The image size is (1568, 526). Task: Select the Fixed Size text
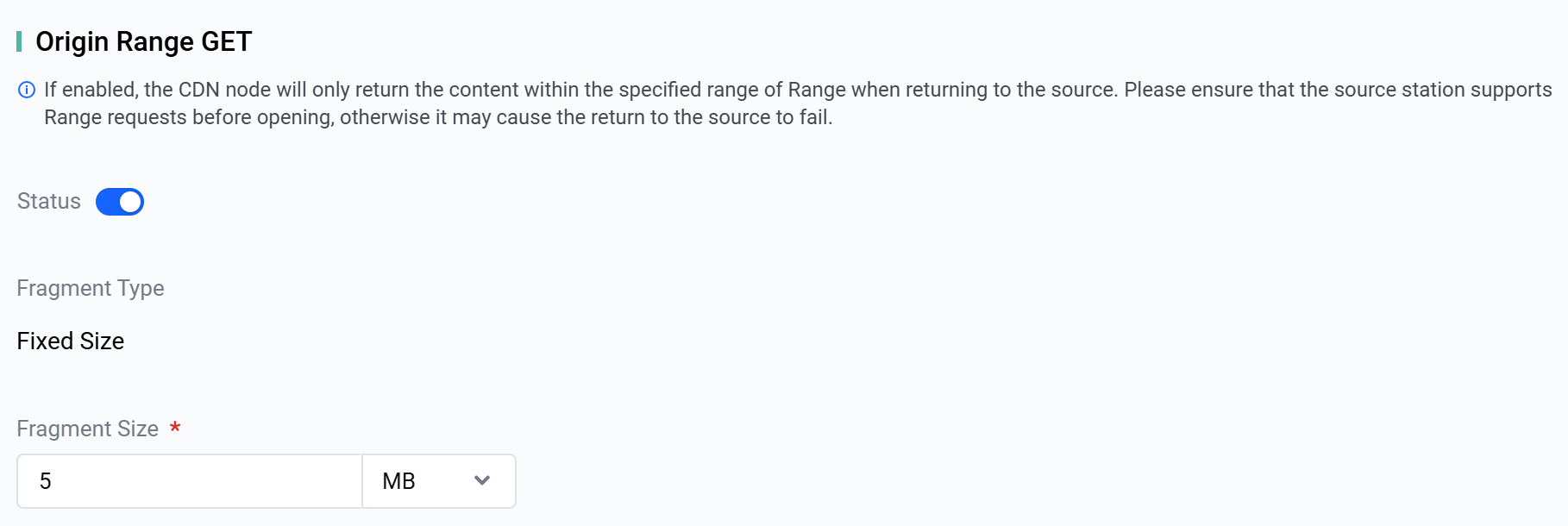pos(71,341)
